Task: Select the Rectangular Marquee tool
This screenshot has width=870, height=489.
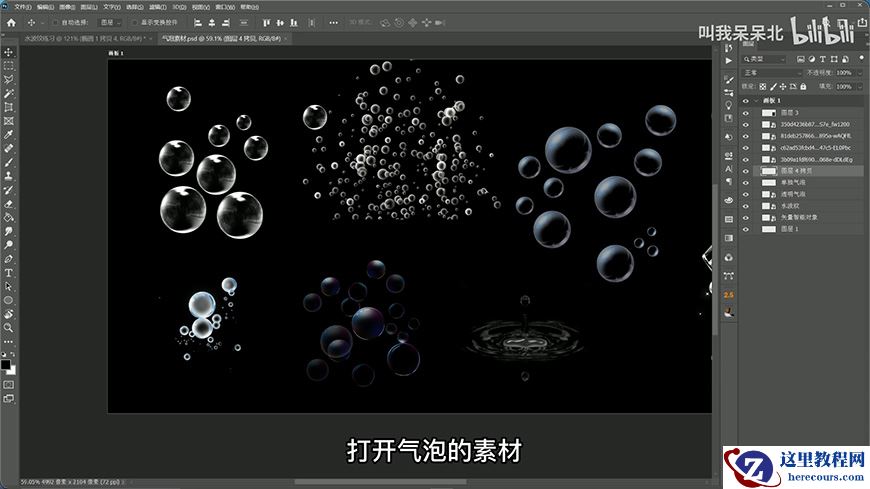Action: (x=8, y=66)
